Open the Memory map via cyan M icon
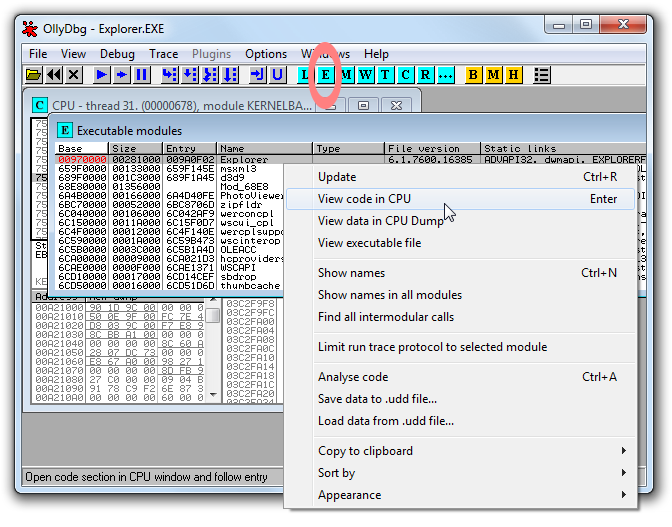This screenshot has height=527, width=672. click(346, 75)
